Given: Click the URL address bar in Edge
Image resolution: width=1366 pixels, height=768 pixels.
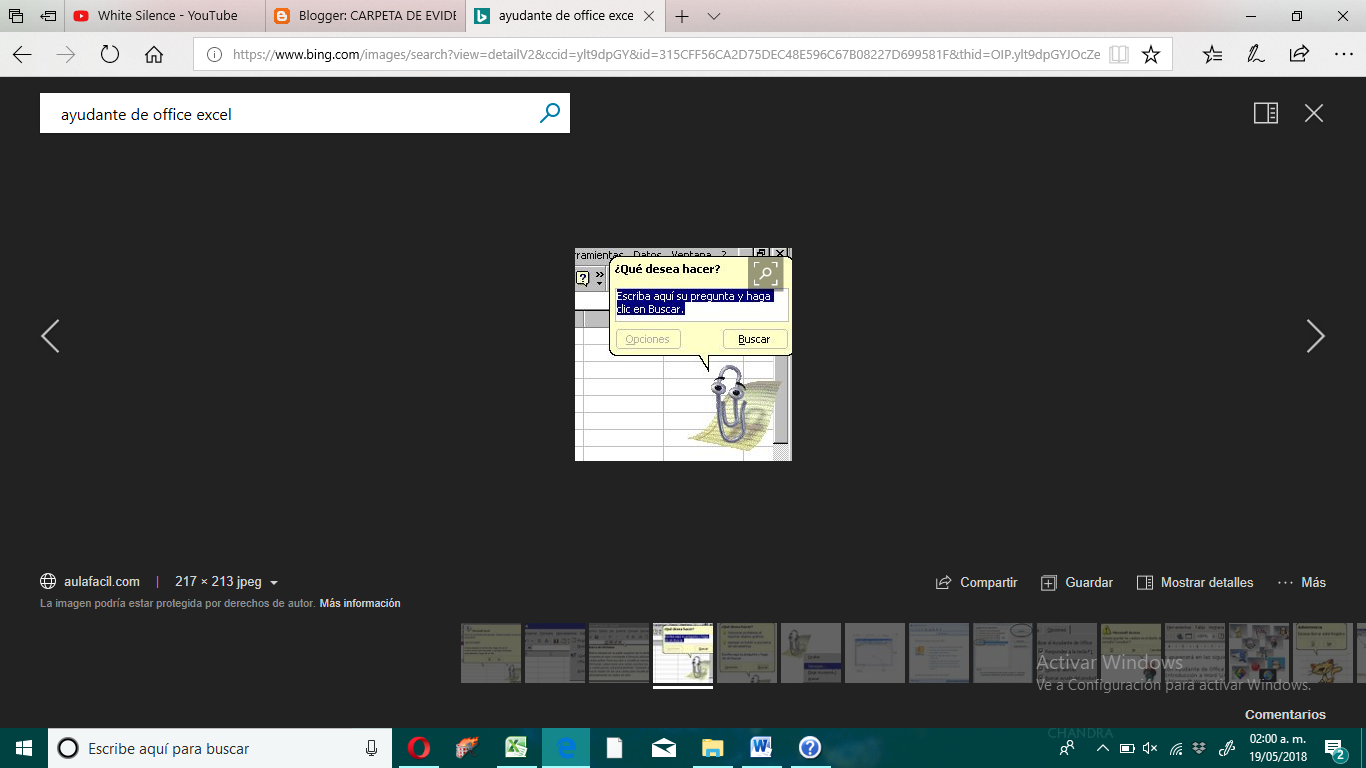Looking at the screenshot, I should 666,55.
